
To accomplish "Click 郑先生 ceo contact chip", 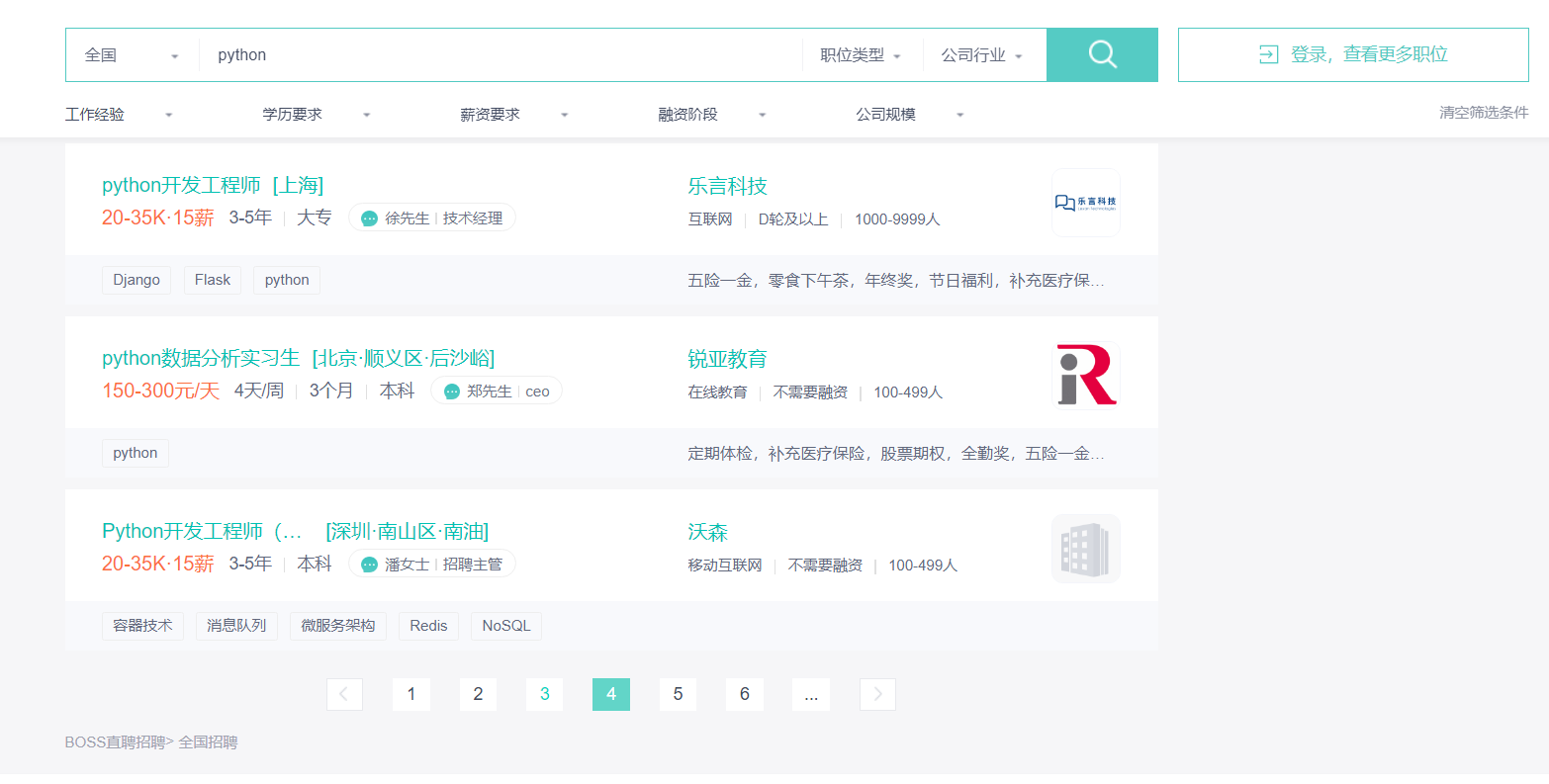I will tap(497, 392).
